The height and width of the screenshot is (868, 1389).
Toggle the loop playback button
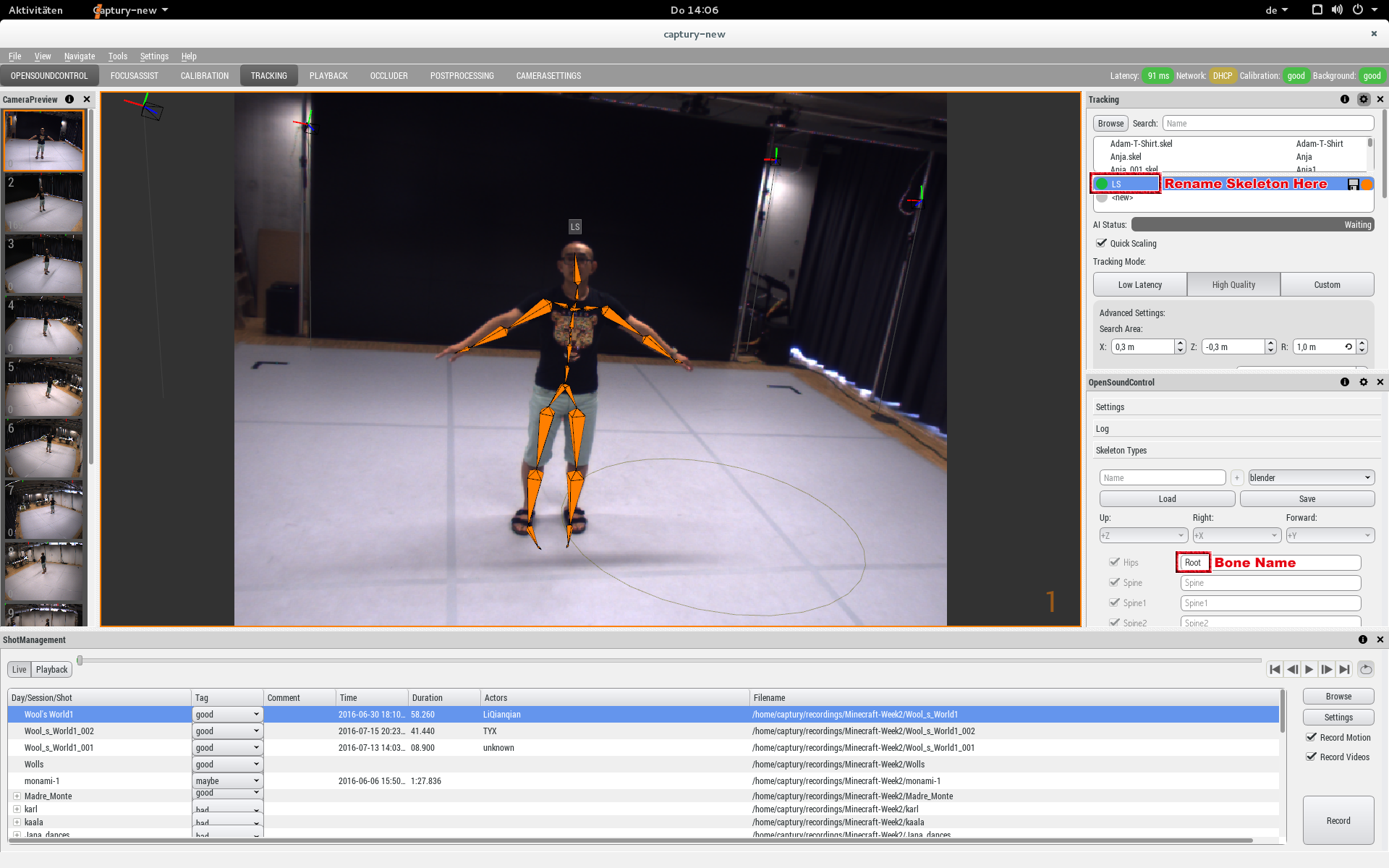[x=1366, y=669]
